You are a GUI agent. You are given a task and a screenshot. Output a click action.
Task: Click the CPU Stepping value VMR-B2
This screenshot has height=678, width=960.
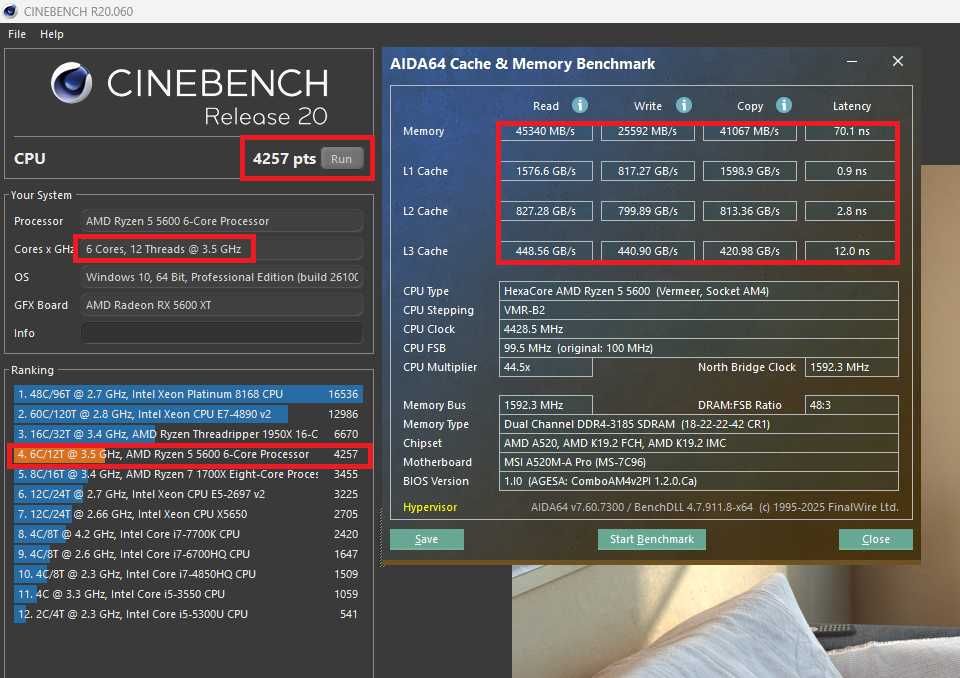tap(699, 310)
